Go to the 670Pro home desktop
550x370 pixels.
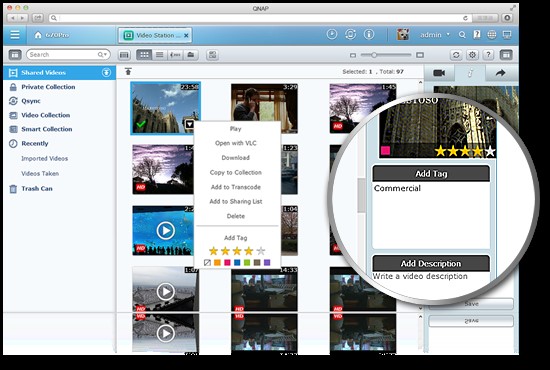point(52,35)
